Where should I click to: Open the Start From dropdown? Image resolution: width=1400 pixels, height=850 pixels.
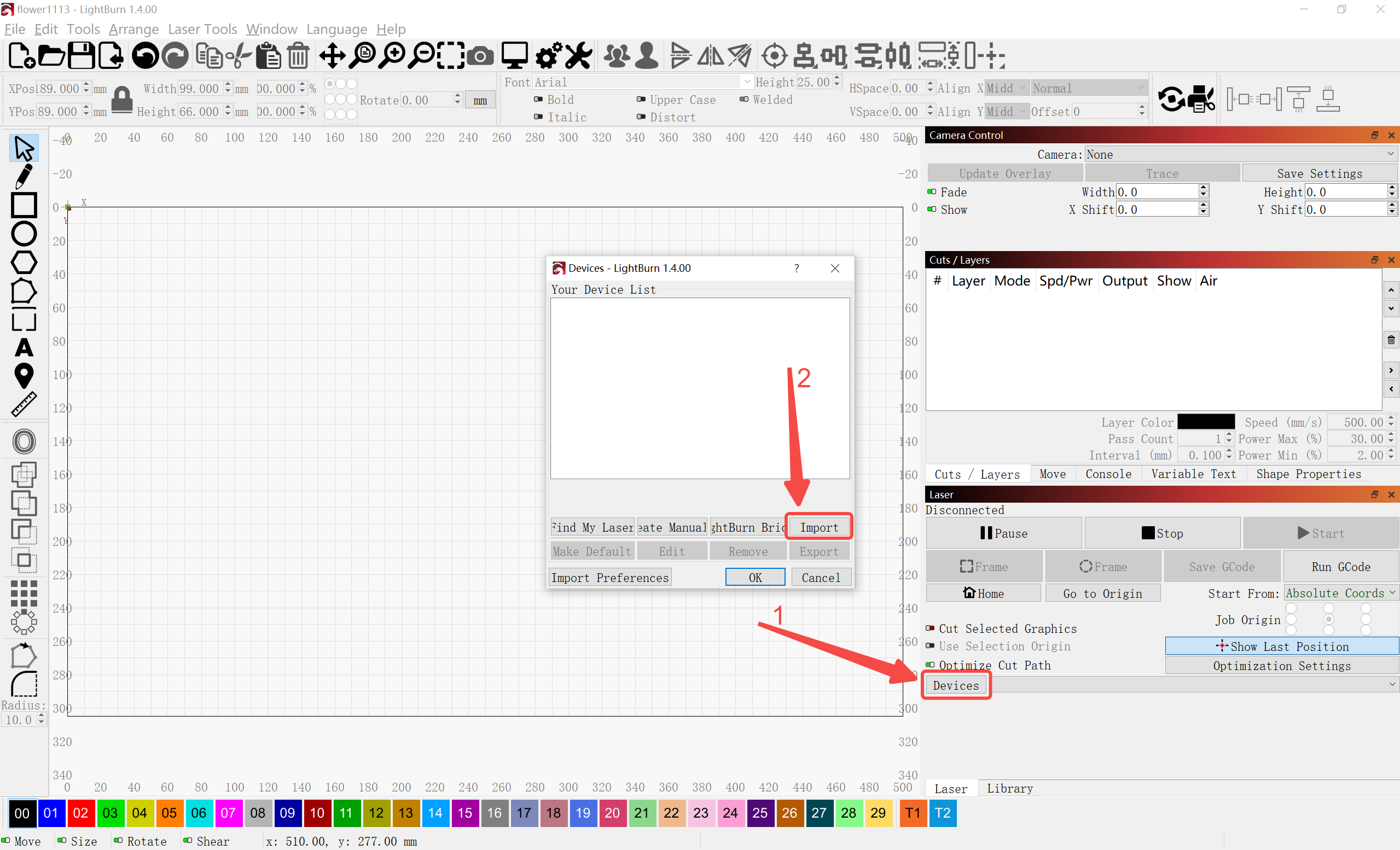coord(1341,593)
